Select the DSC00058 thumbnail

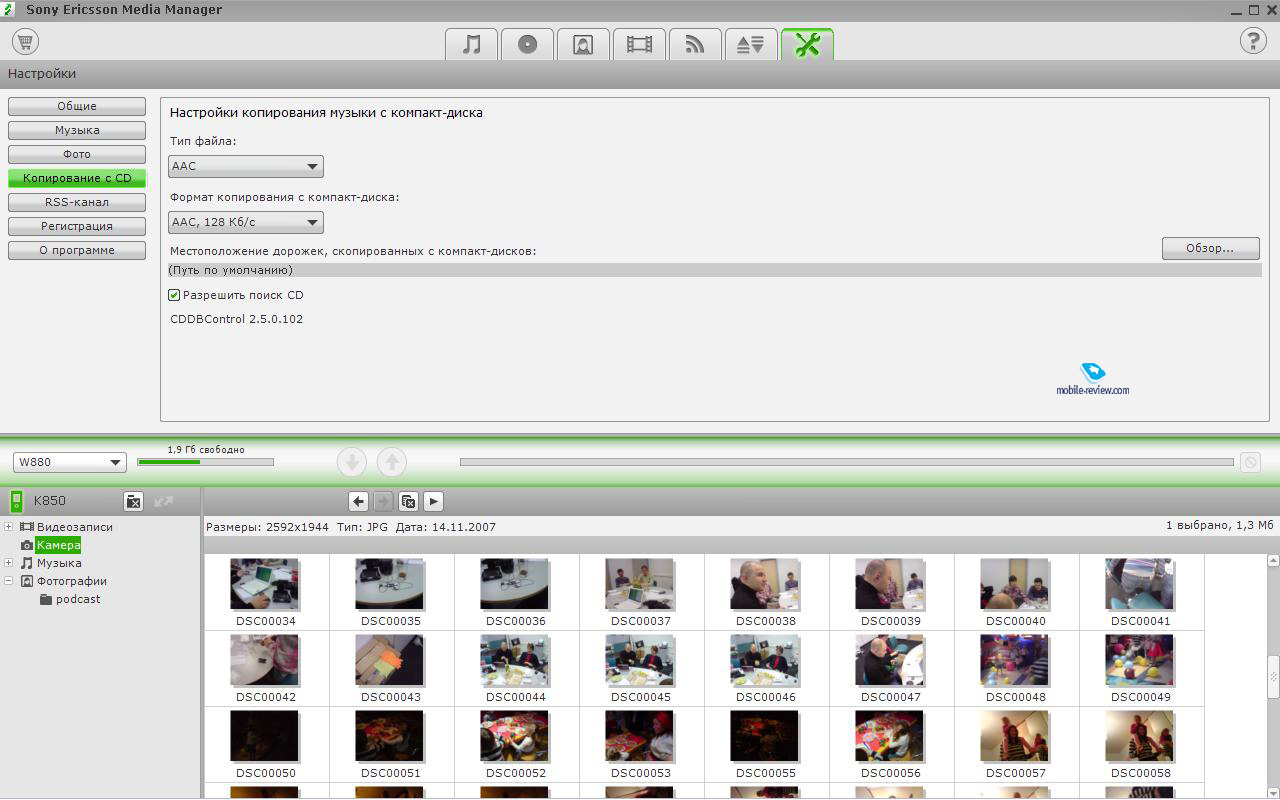coord(1140,736)
